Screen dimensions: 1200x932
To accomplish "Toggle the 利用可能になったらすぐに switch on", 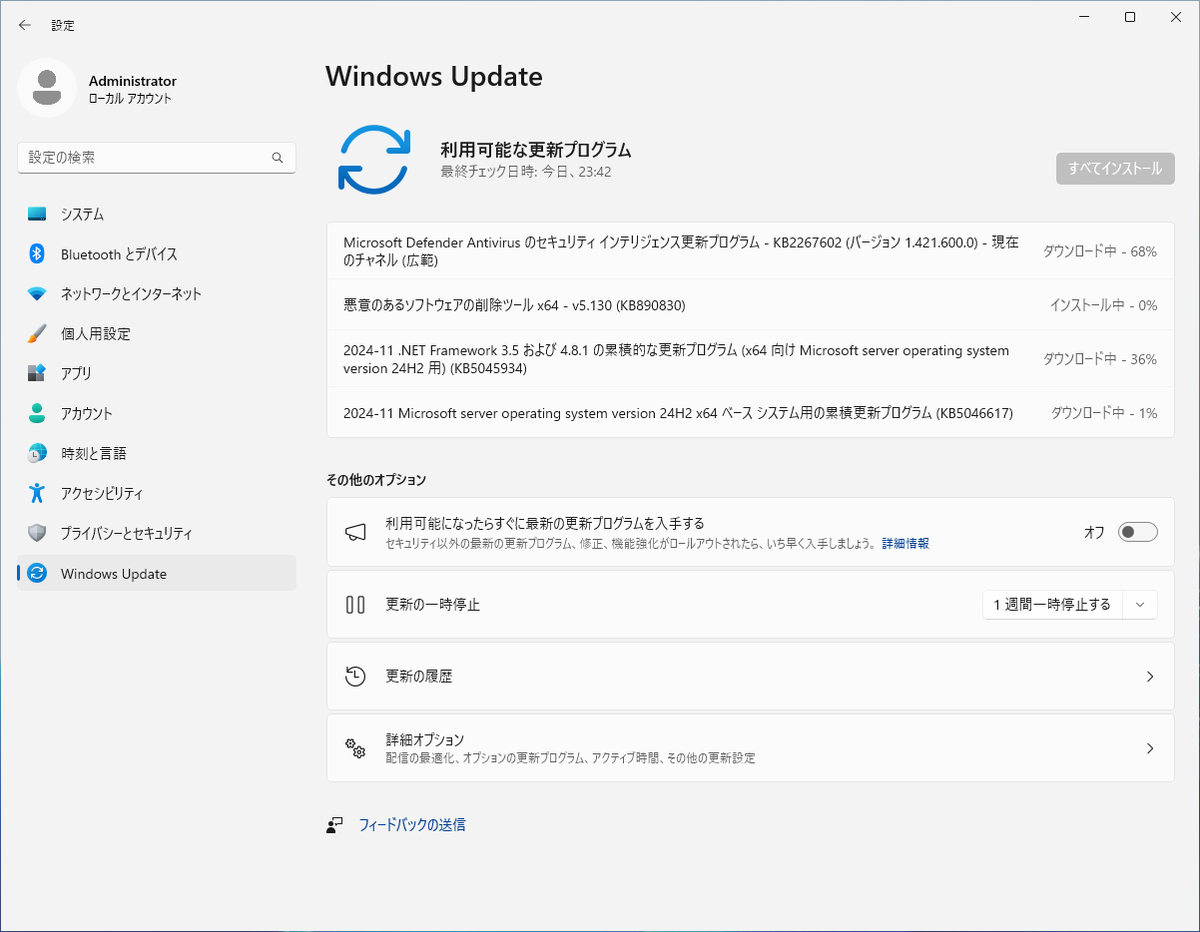I will [x=1138, y=532].
